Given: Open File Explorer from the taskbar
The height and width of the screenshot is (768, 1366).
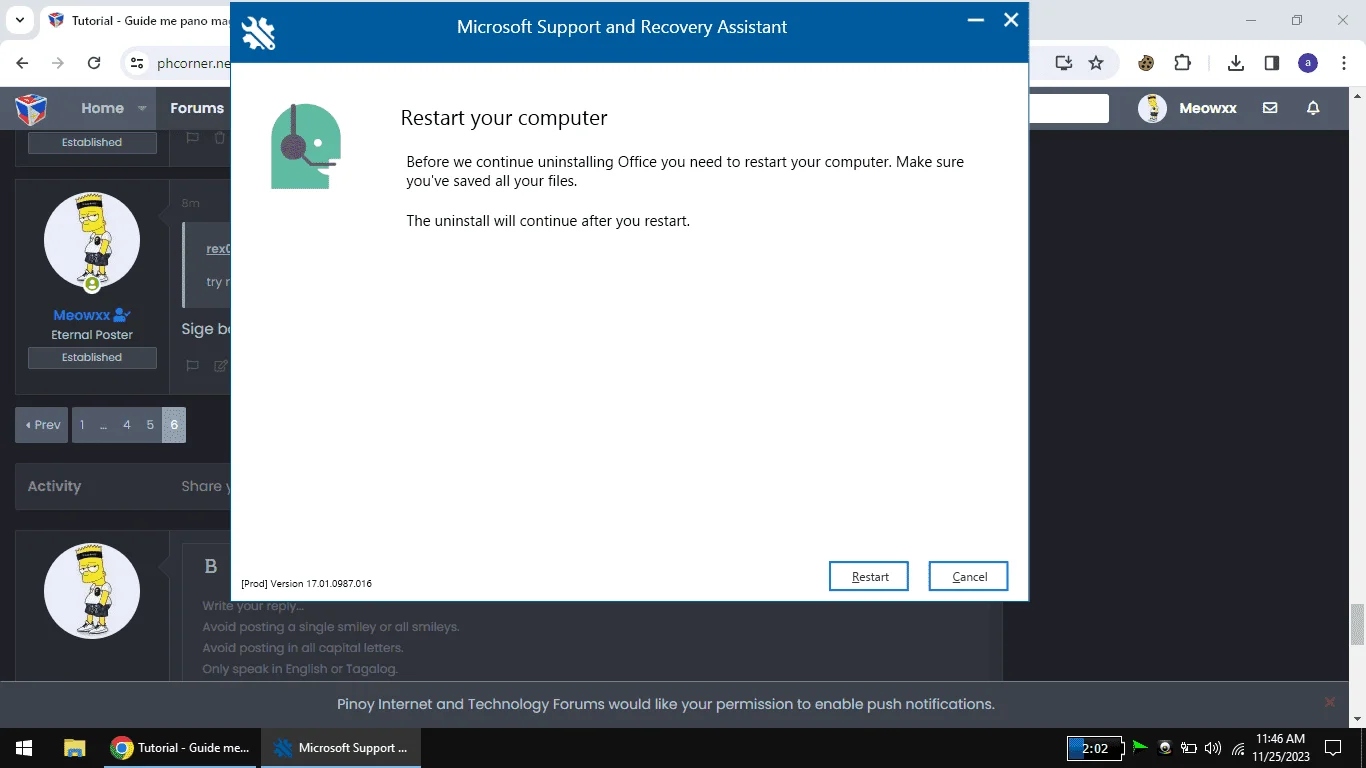Looking at the screenshot, I should (x=75, y=748).
